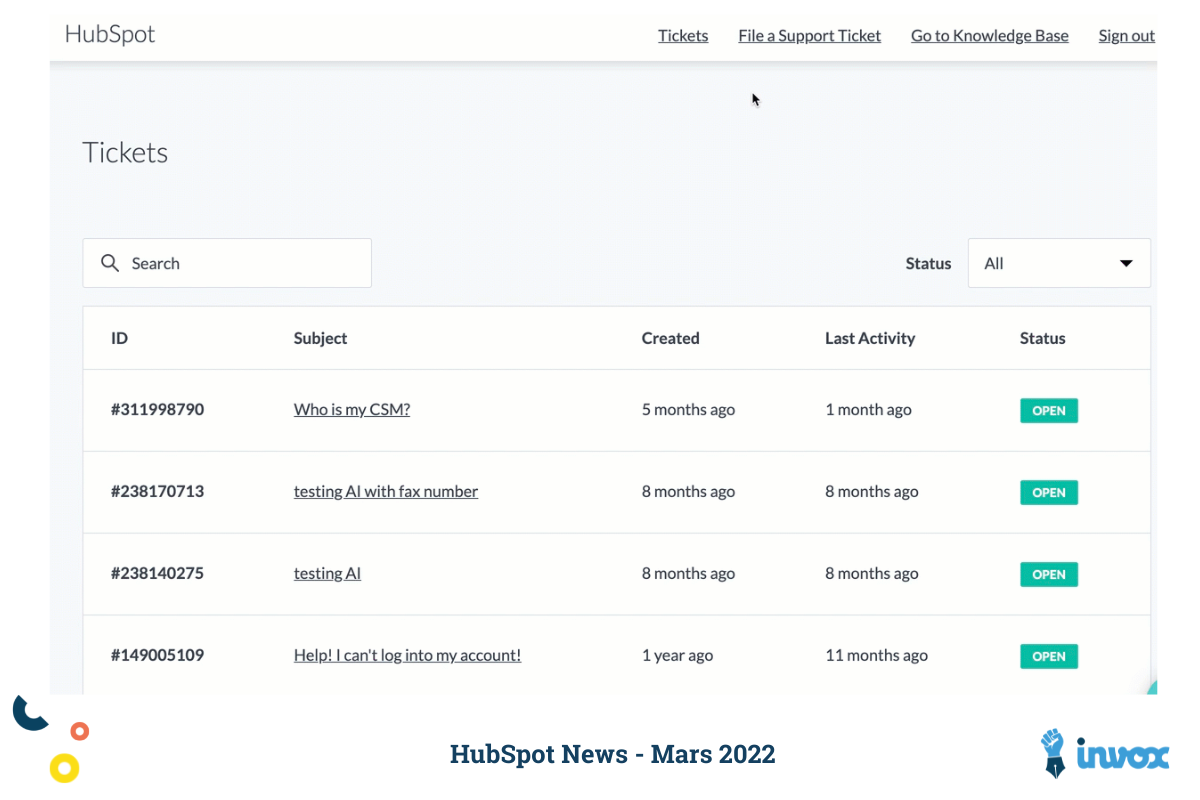Viewport: 1200px width, 800px height.
Task: Click OPEN badge for #238170713
Action: click(1049, 493)
